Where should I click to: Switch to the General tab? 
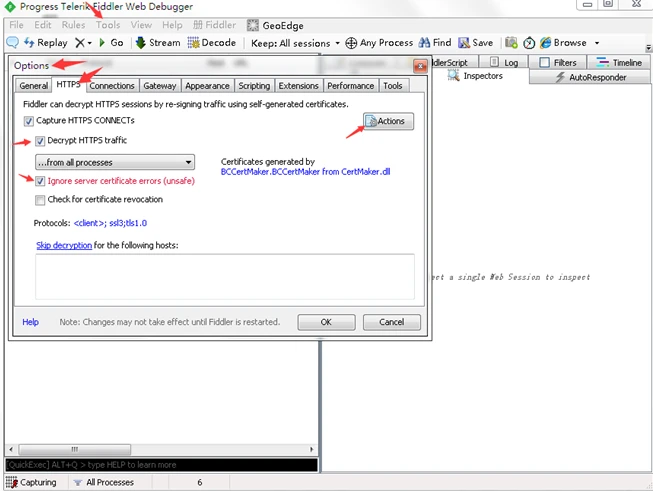33,86
